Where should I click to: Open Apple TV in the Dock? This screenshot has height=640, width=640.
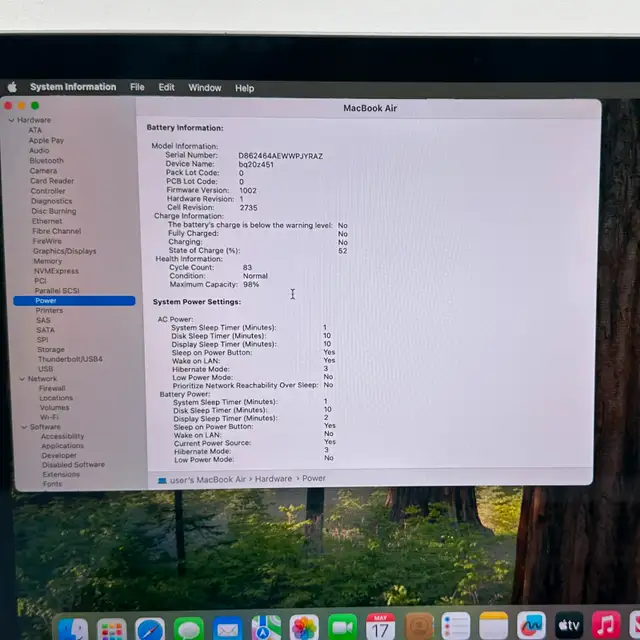pyautogui.click(x=569, y=625)
